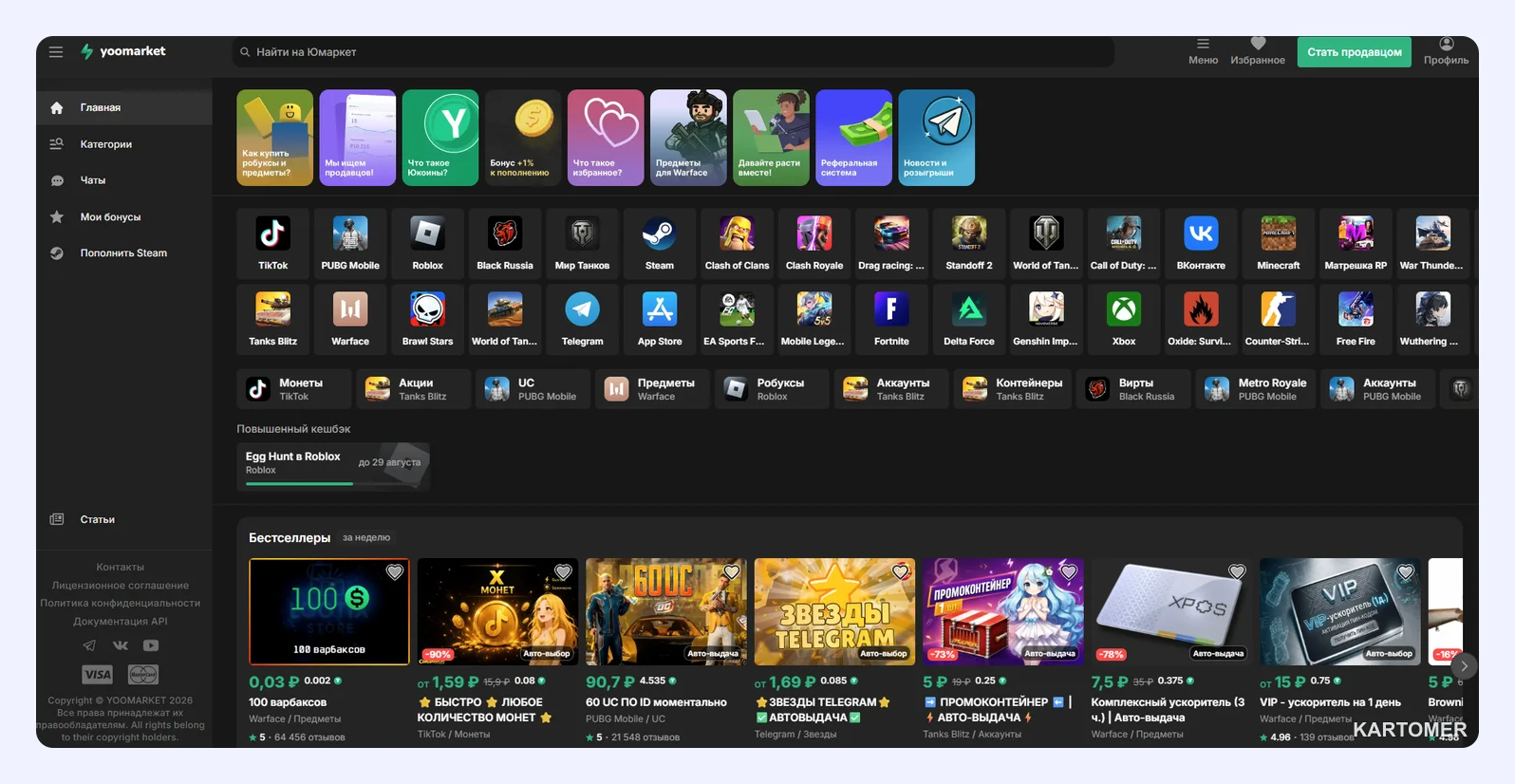Open the Что такое Юкоины? story
This screenshot has height=784, width=1515.
440,138
